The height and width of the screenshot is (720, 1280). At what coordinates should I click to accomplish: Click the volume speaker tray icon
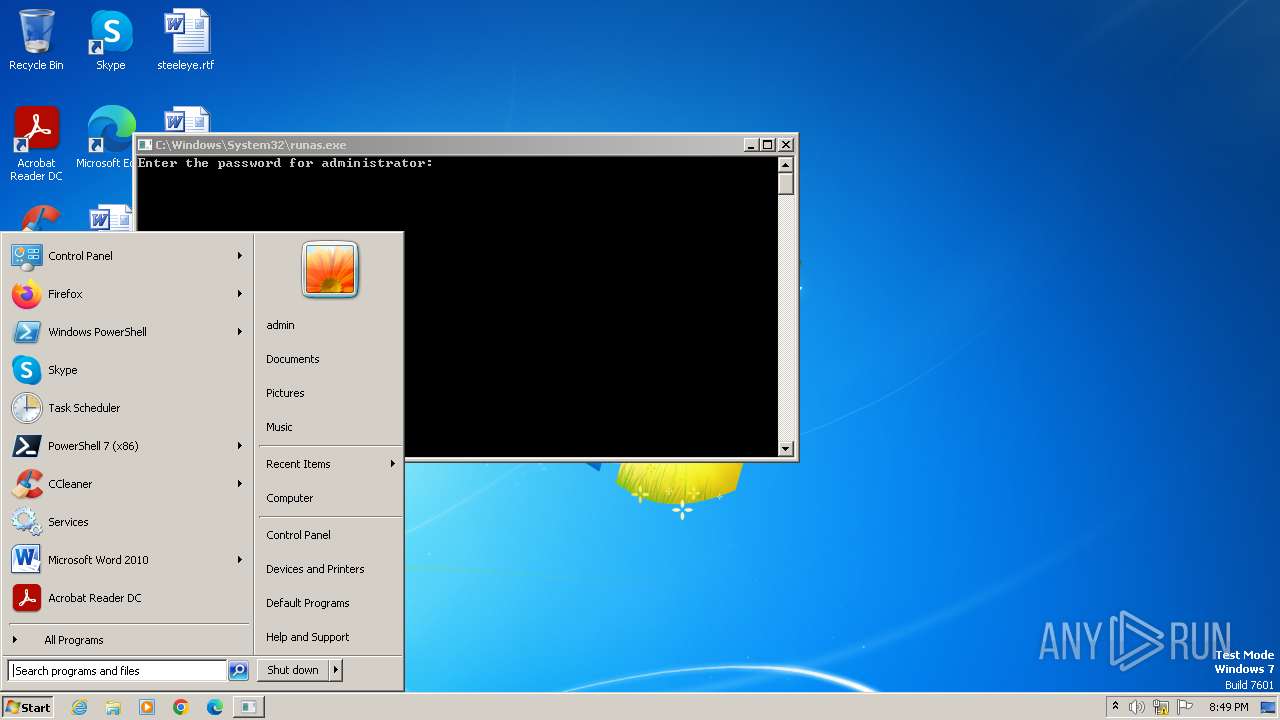(1137, 707)
